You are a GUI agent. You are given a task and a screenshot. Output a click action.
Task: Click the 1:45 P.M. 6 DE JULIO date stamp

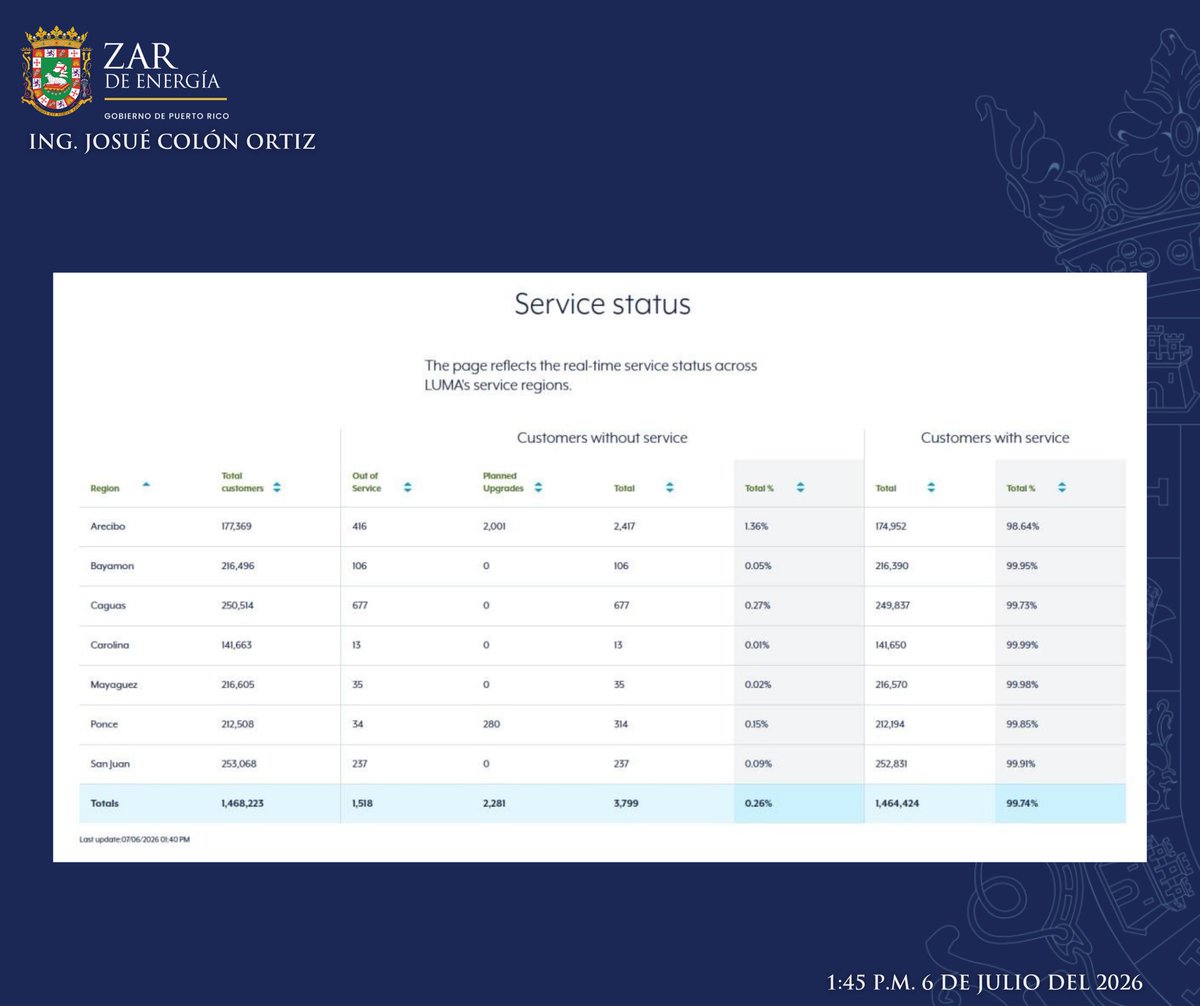click(x=985, y=982)
